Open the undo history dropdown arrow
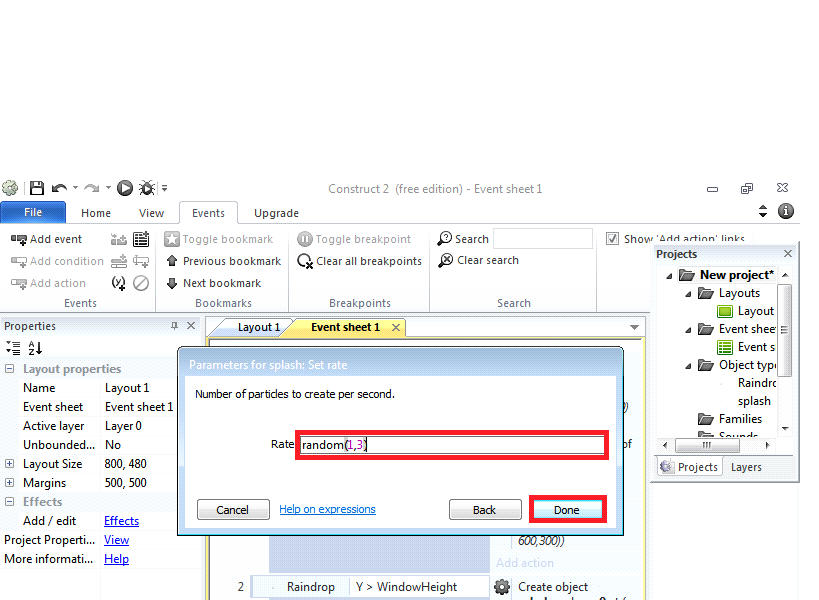The image size is (819, 600). (x=75, y=188)
